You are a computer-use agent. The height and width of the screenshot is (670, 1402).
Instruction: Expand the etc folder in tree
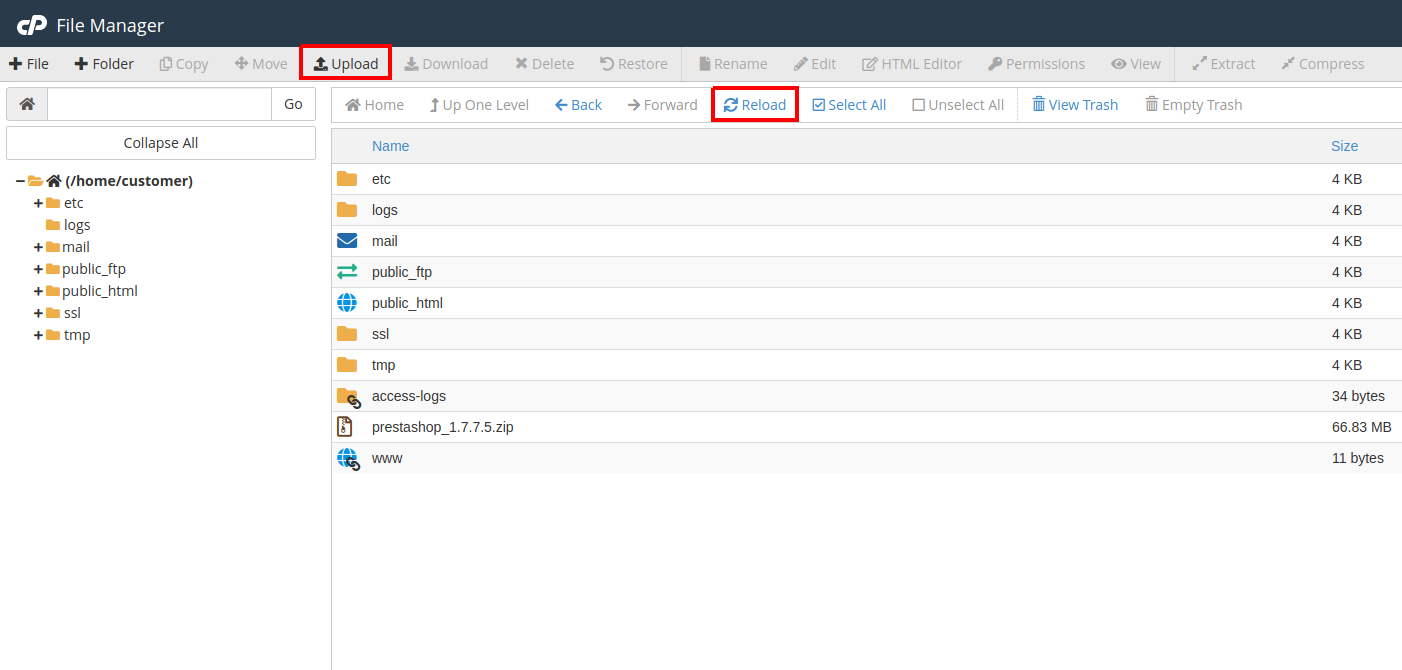[x=38, y=203]
